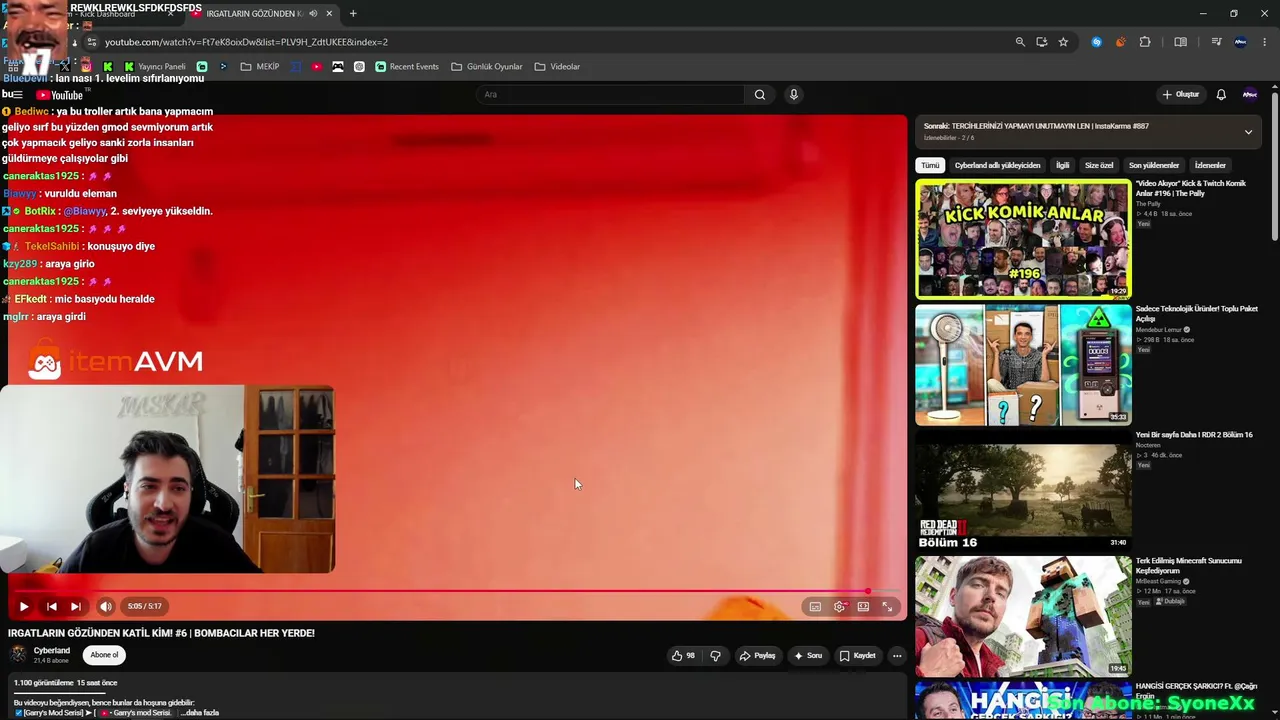
Task: Open the YouTube bookmark icon
Action: pos(317,67)
